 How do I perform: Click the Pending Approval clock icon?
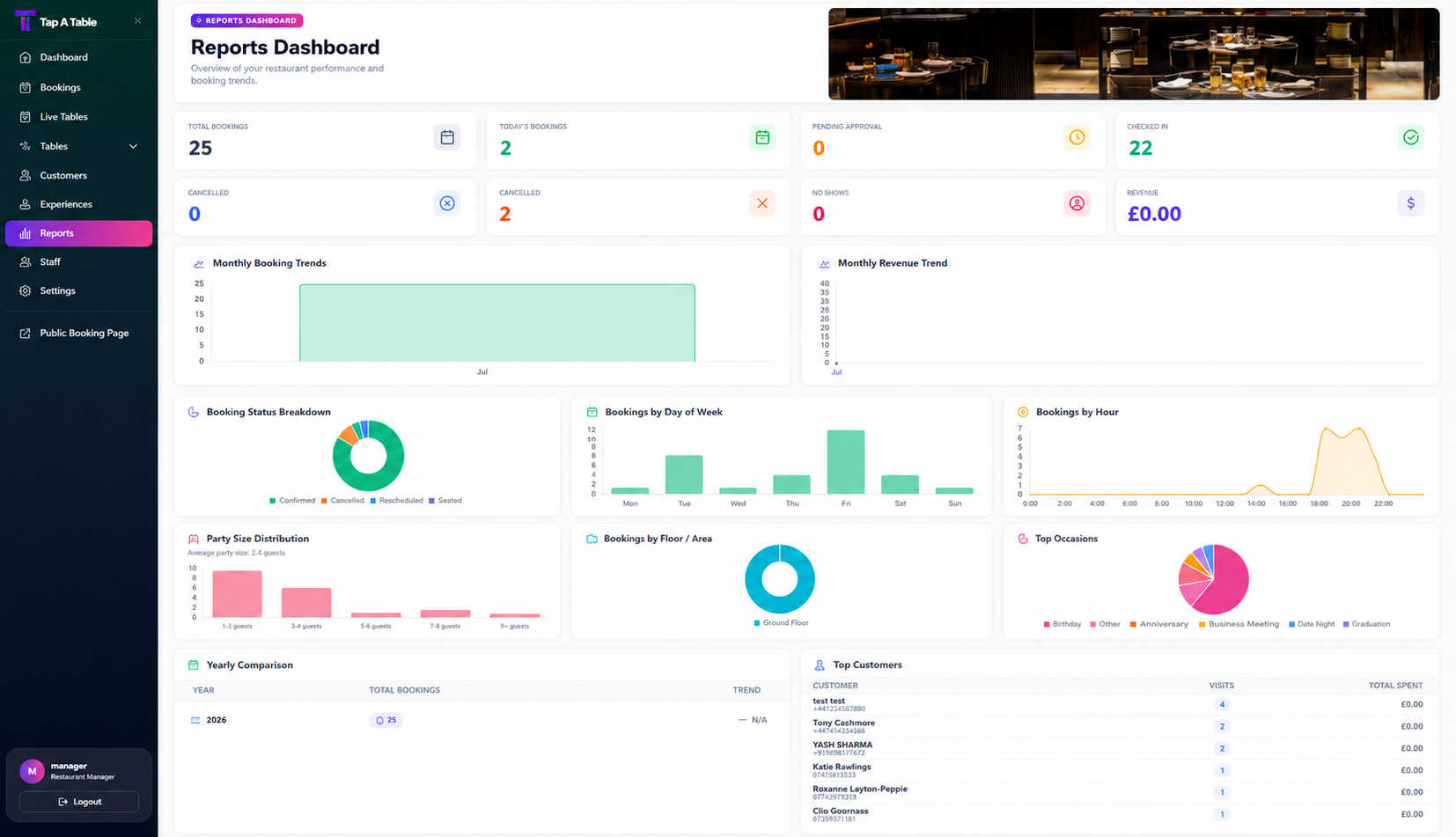coord(1077,137)
